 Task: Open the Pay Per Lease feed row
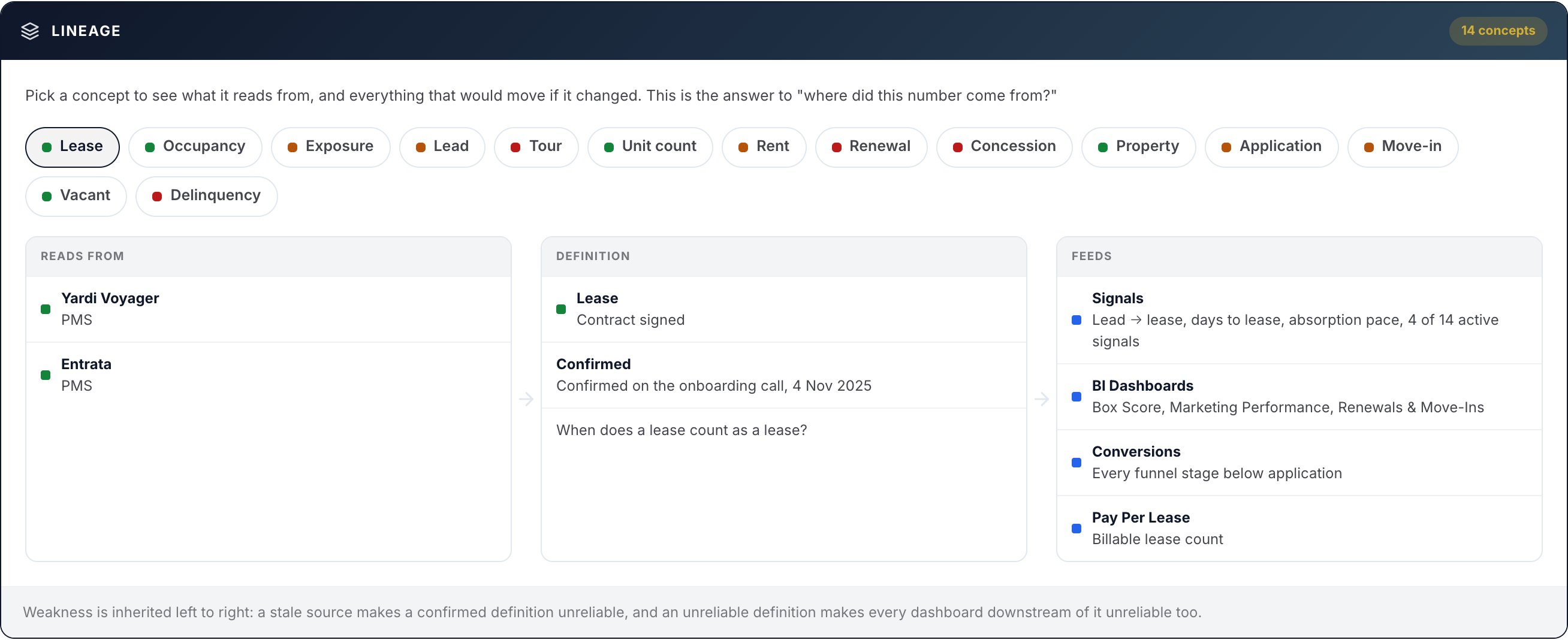click(x=1299, y=528)
